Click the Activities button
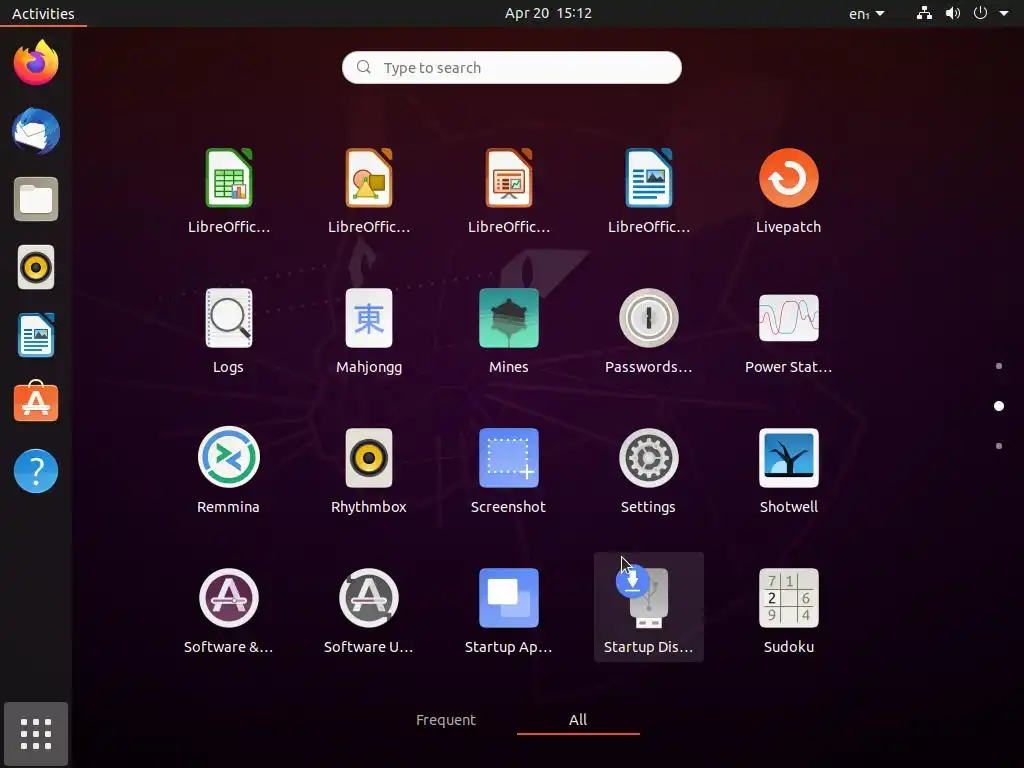 click(43, 13)
